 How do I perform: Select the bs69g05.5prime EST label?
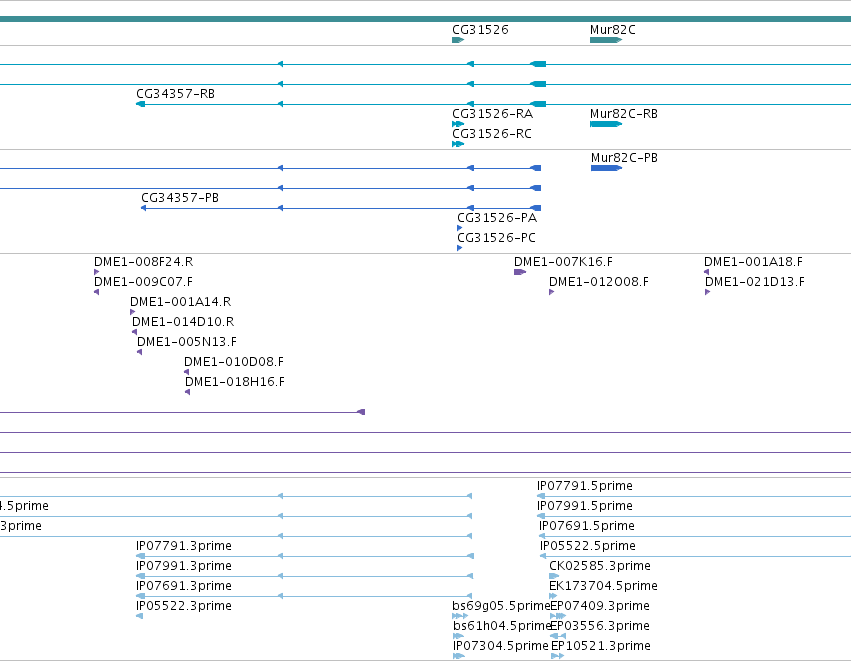[x=501, y=607]
